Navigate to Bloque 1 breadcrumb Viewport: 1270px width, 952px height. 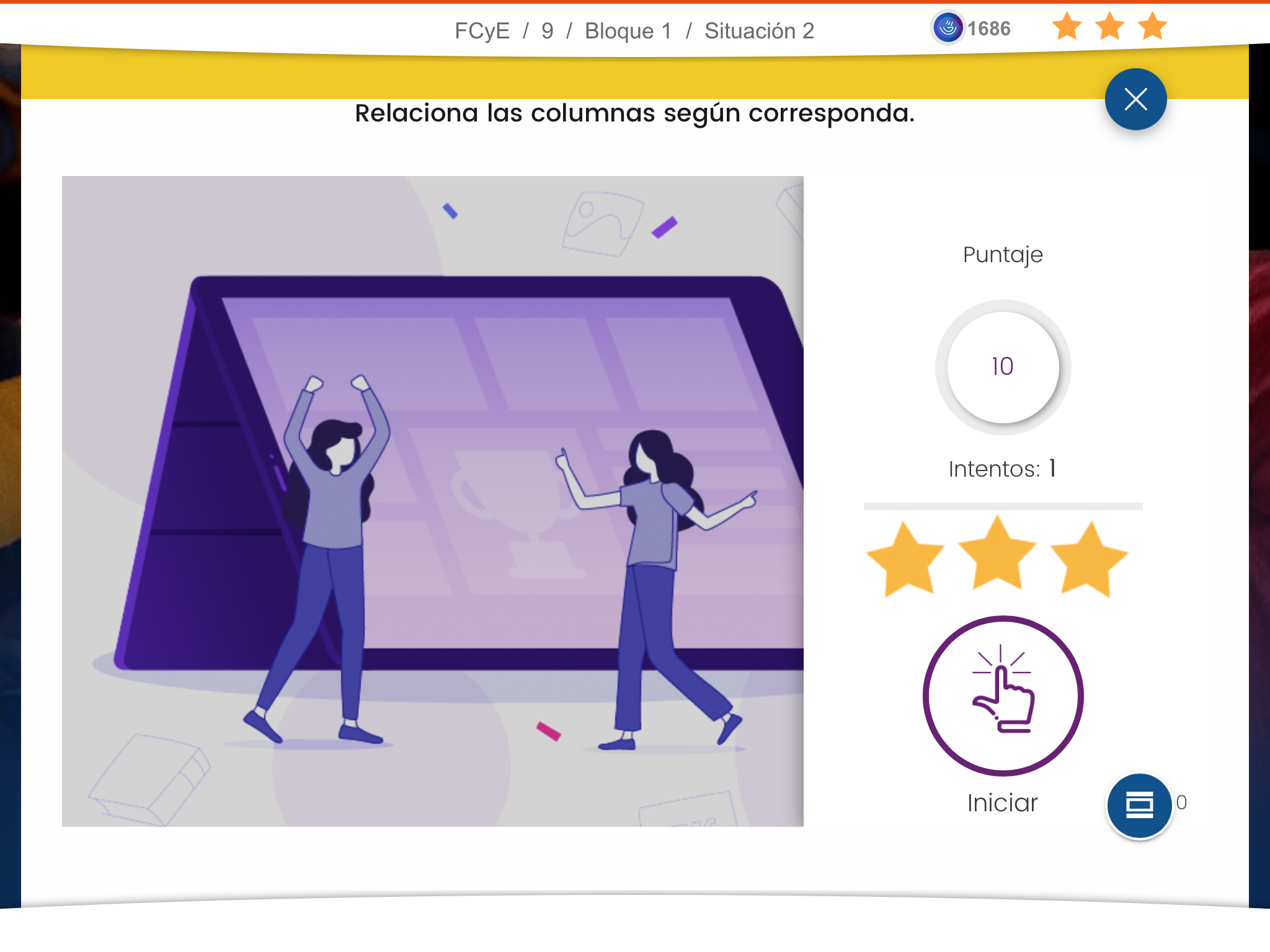pos(628,31)
